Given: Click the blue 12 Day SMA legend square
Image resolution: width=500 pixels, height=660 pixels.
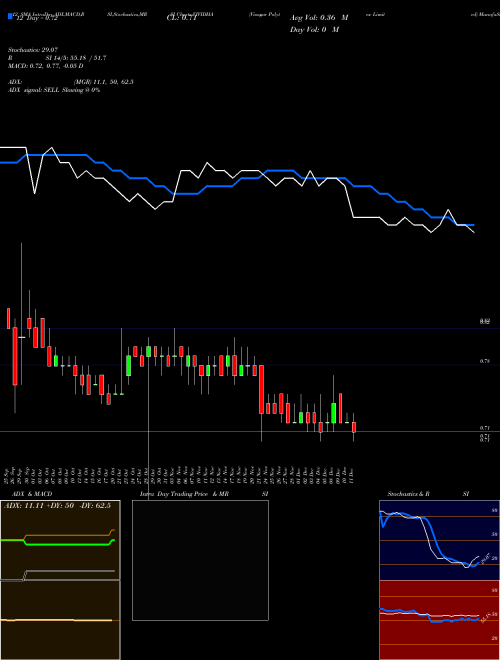Looking at the screenshot, I should (x=10, y=16).
